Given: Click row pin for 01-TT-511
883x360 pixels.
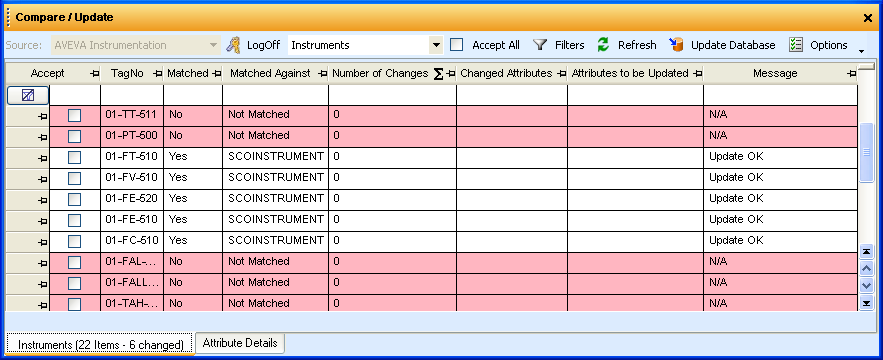Looking at the screenshot, I should [42, 116].
